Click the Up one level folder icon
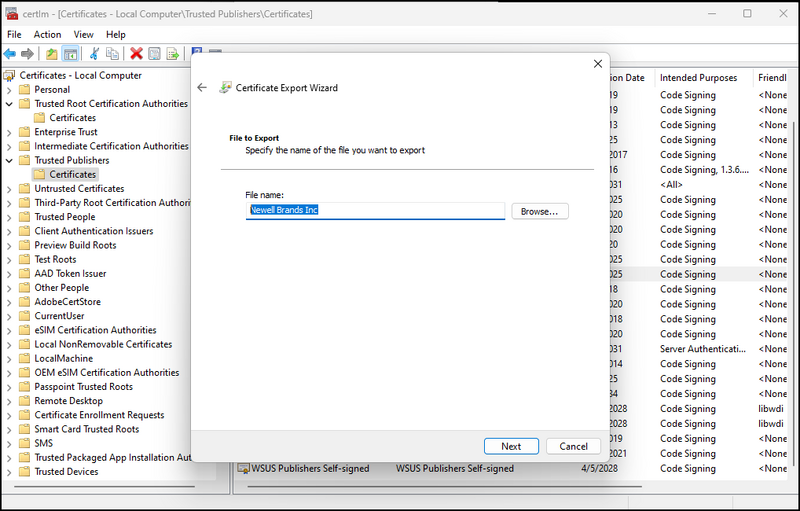The height and width of the screenshot is (511, 800). pos(52,54)
